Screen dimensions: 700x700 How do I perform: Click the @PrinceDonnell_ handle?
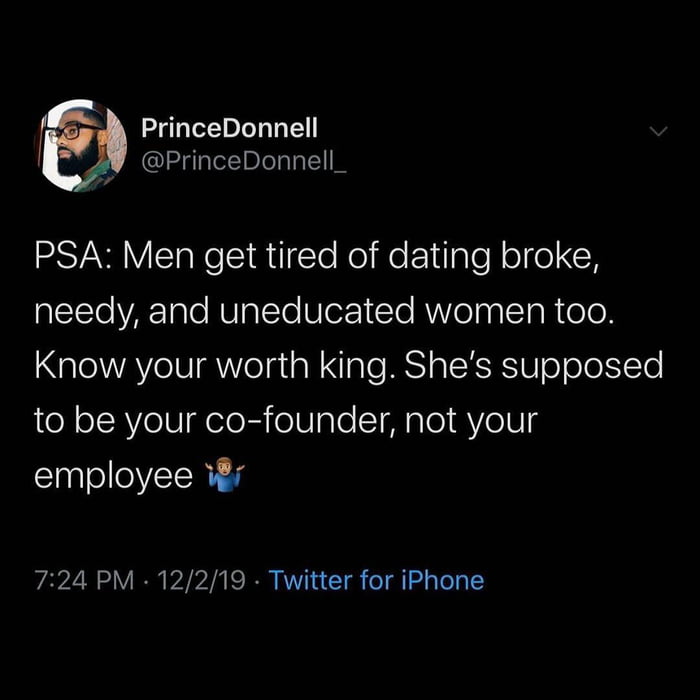[243, 162]
